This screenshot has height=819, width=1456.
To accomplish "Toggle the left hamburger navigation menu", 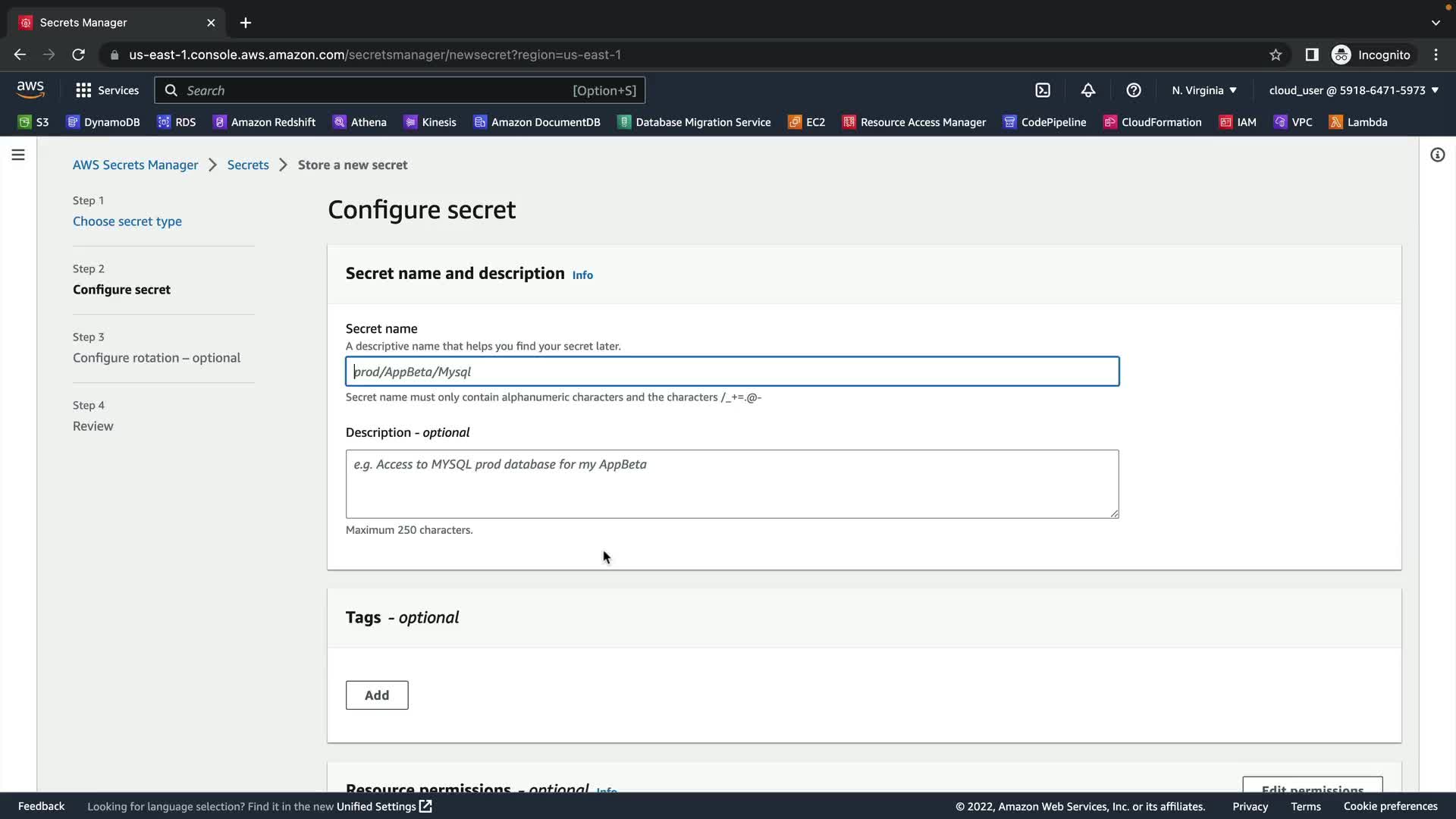I will point(18,155).
